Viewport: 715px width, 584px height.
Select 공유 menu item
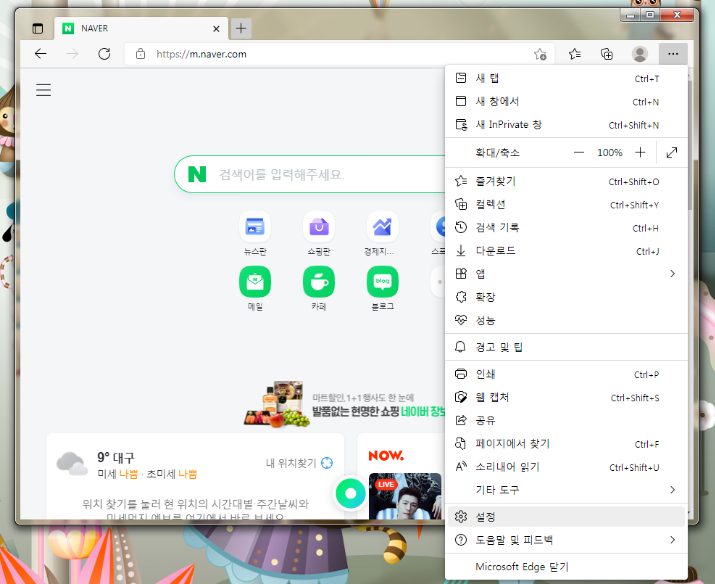coord(566,420)
